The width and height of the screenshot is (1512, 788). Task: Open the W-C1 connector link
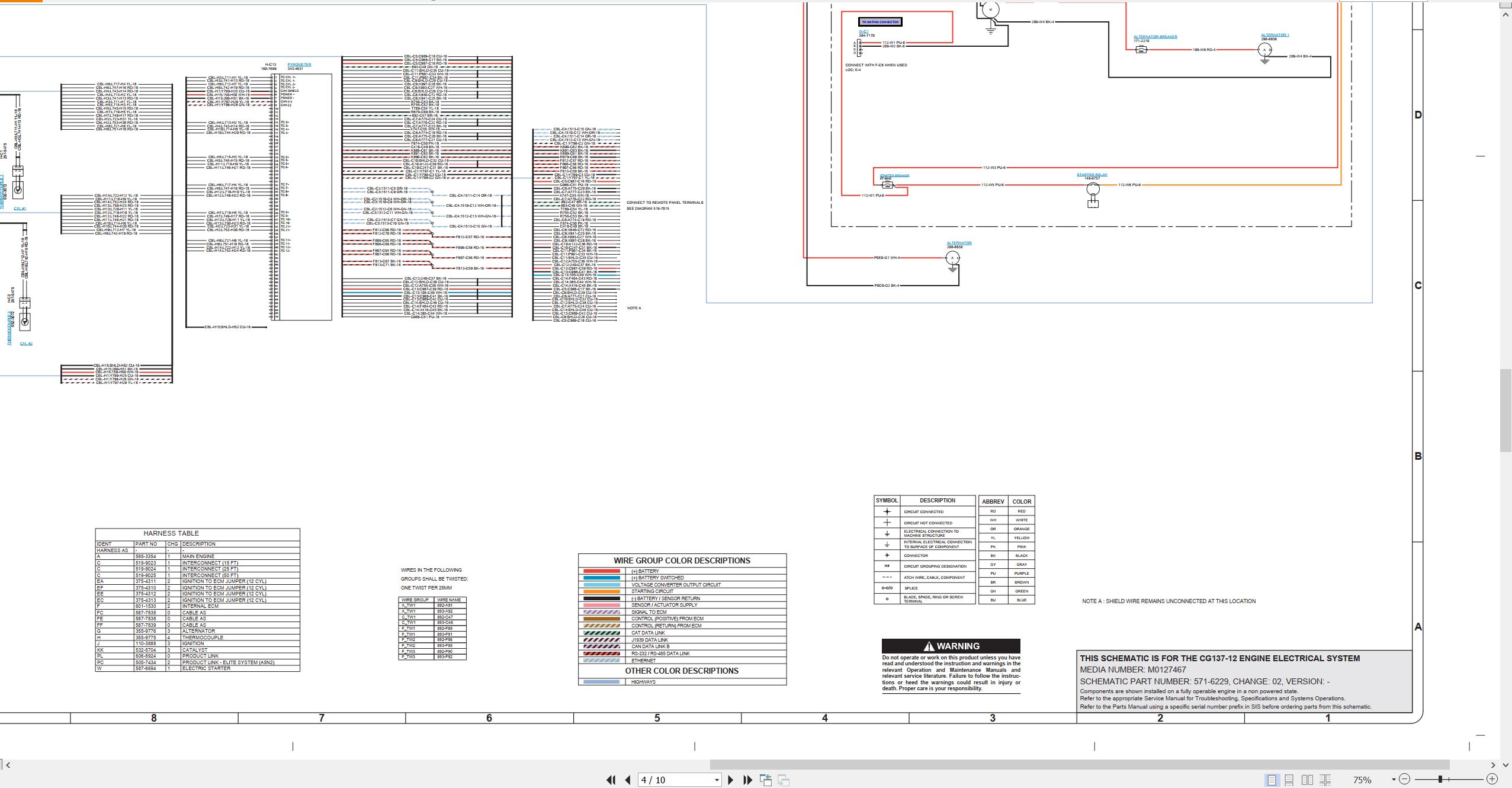[x=863, y=31]
